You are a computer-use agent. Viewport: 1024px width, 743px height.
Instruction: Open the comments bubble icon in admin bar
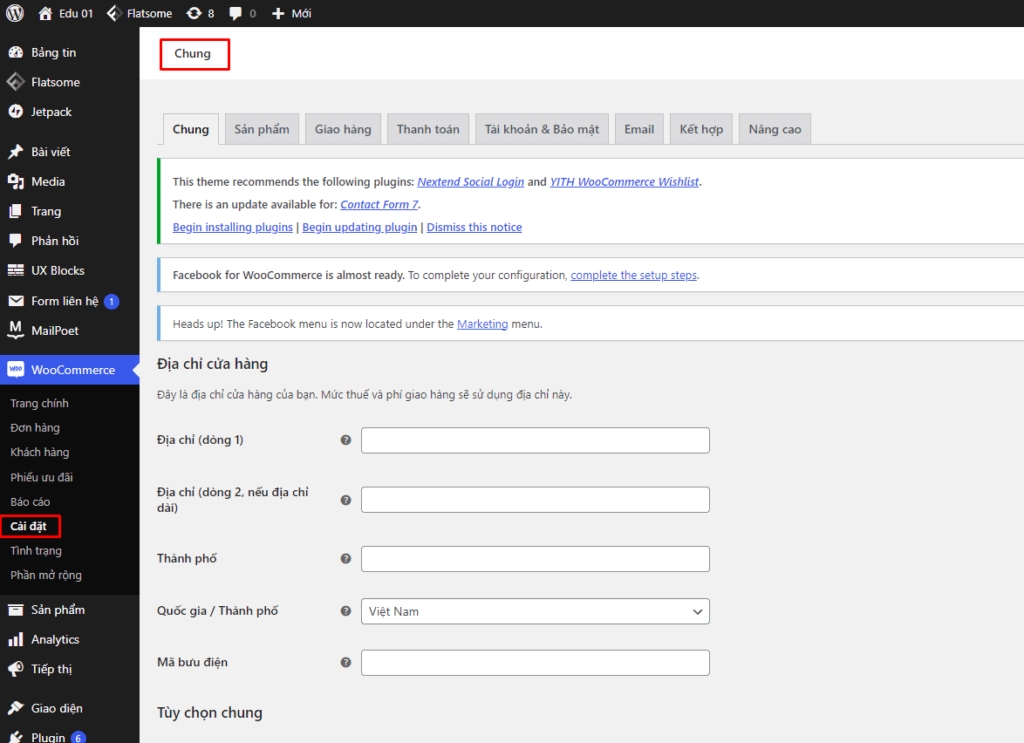pyautogui.click(x=235, y=13)
